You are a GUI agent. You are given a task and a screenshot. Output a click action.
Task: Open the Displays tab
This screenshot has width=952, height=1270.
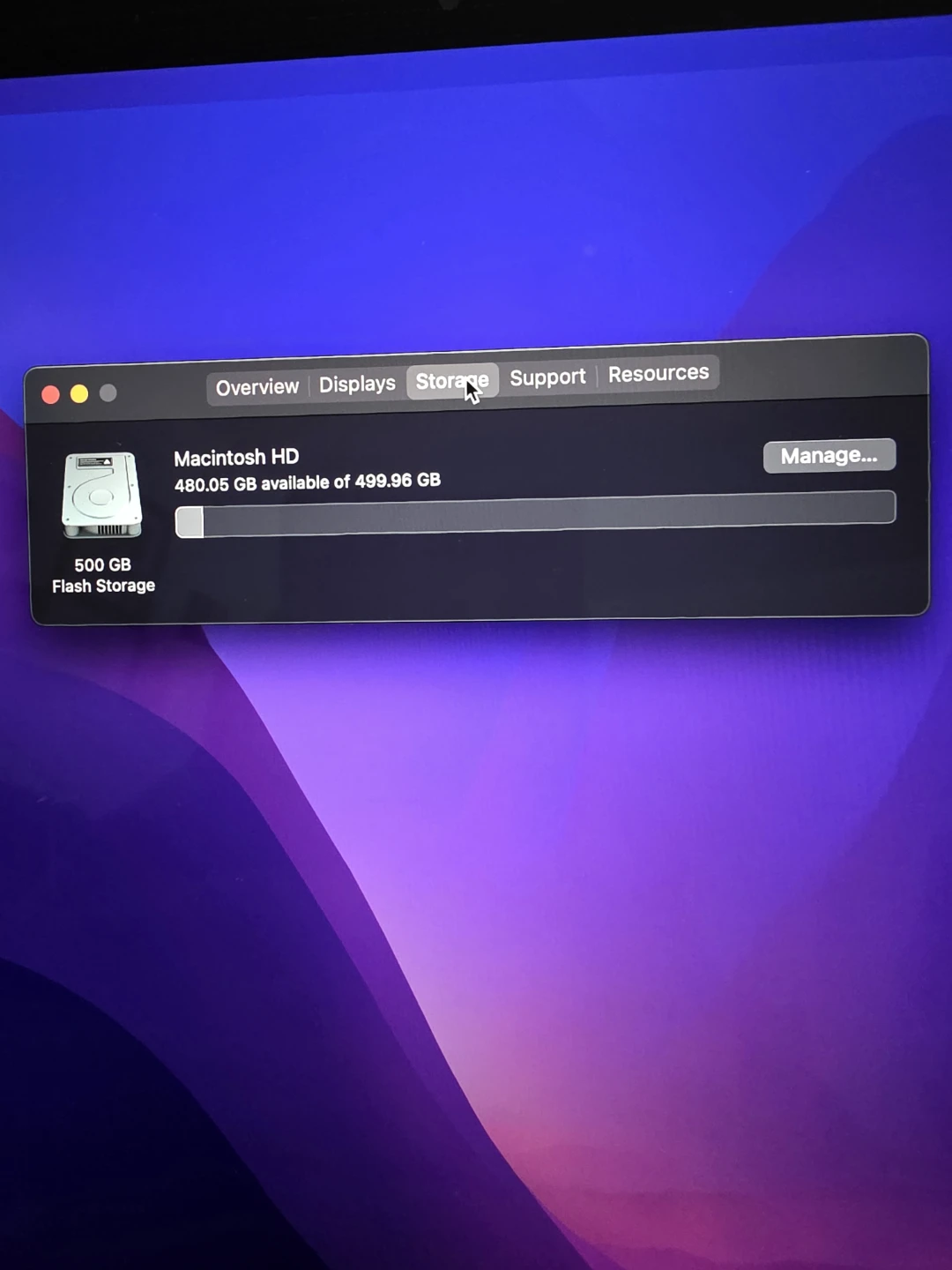(x=357, y=385)
